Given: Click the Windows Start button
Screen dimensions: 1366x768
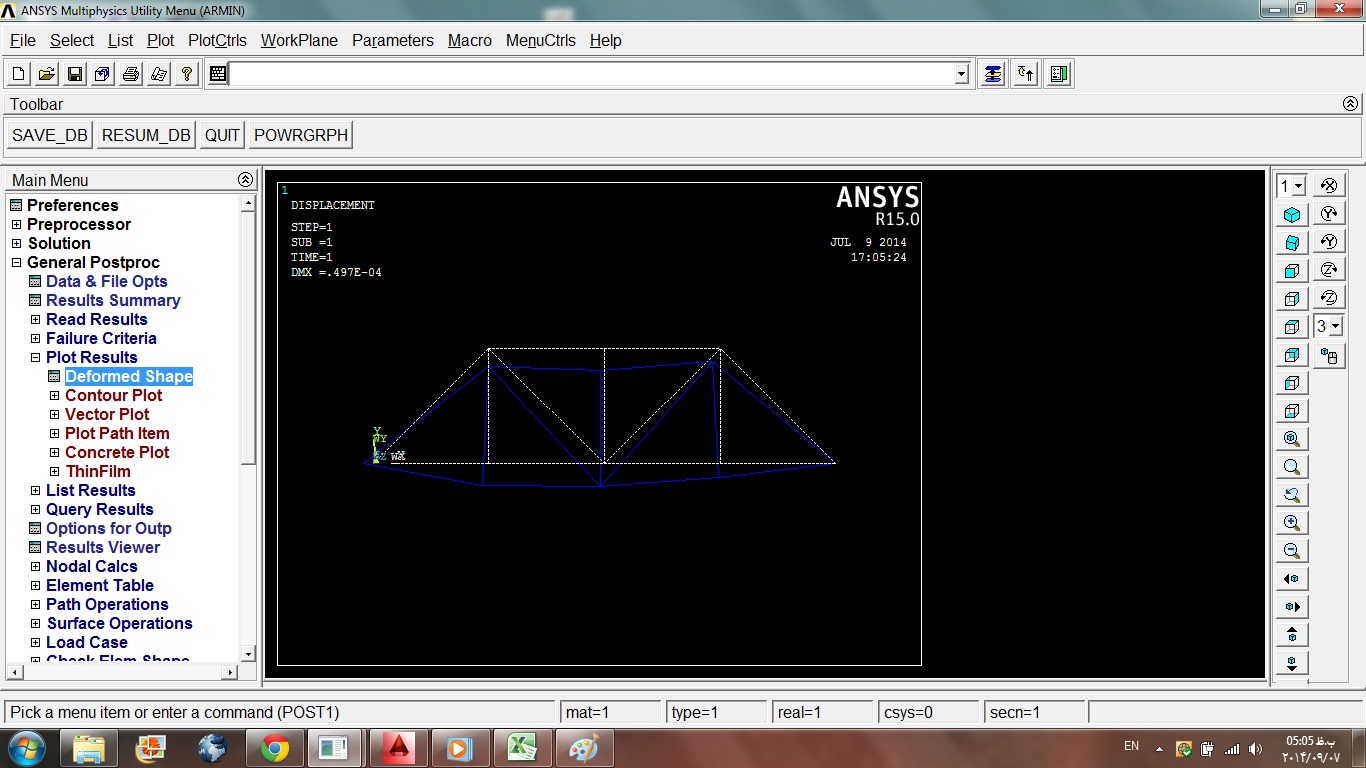Looking at the screenshot, I should (x=25, y=747).
